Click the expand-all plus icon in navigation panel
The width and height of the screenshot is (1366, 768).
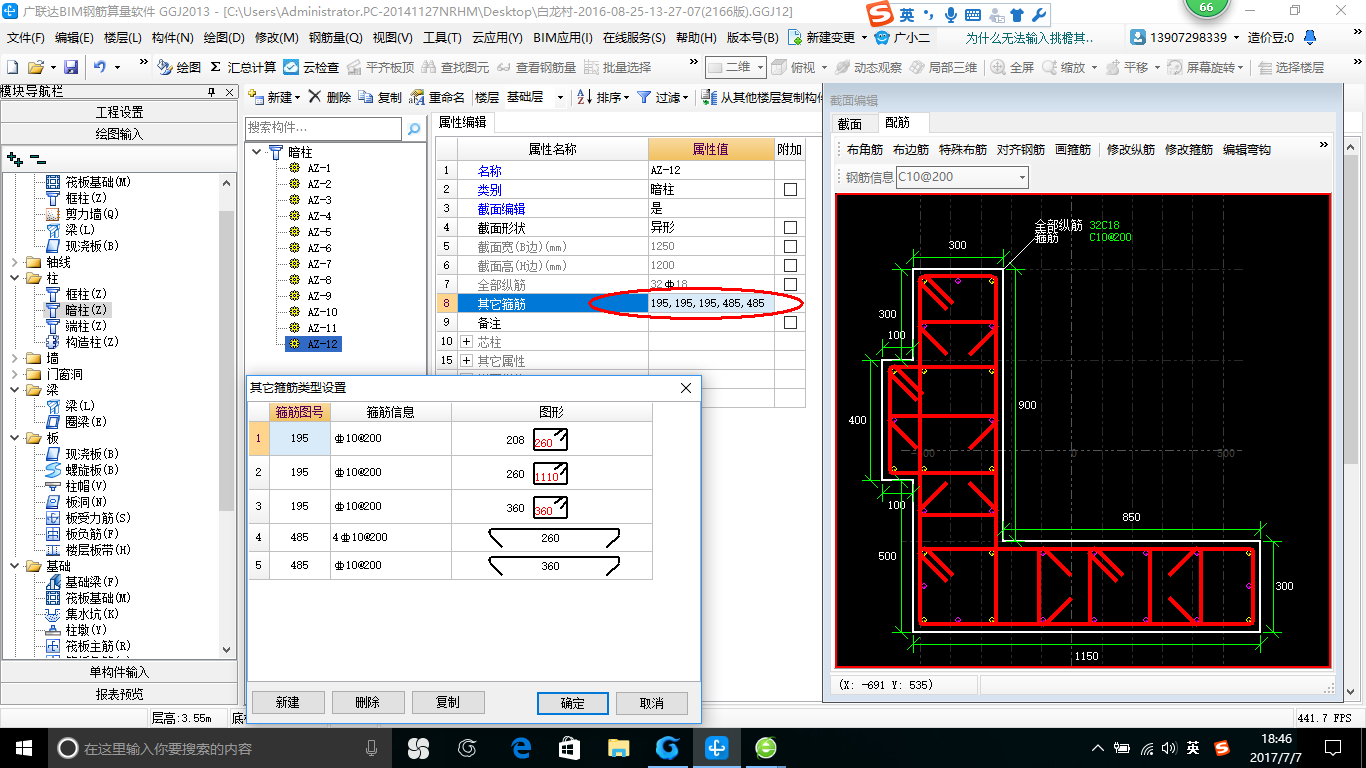point(14,158)
